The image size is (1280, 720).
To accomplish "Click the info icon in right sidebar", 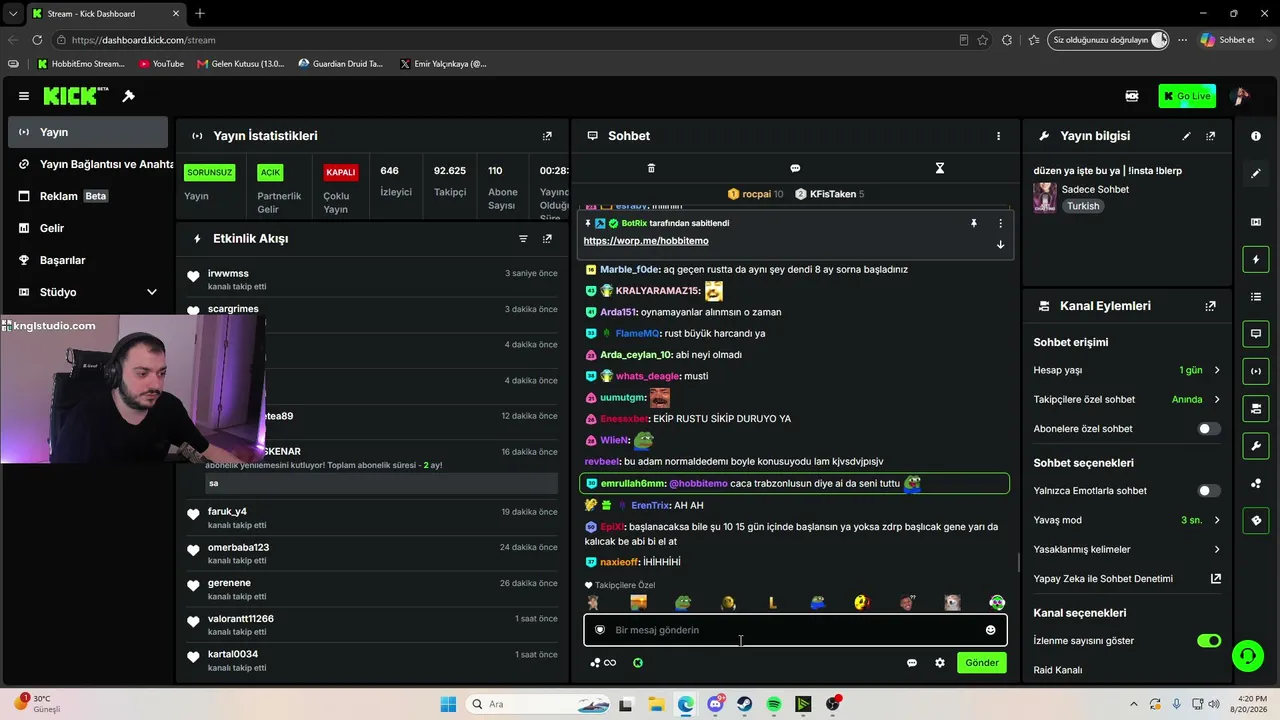I will click(x=1256, y=136).
